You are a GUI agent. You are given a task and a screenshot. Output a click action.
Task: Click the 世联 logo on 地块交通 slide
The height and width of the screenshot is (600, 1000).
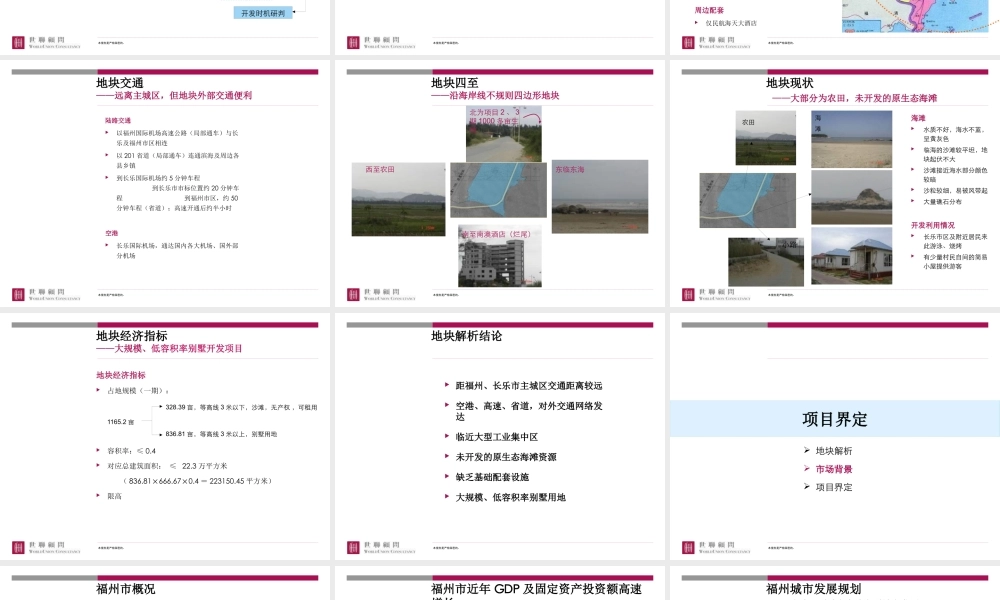tap(46, 295)
